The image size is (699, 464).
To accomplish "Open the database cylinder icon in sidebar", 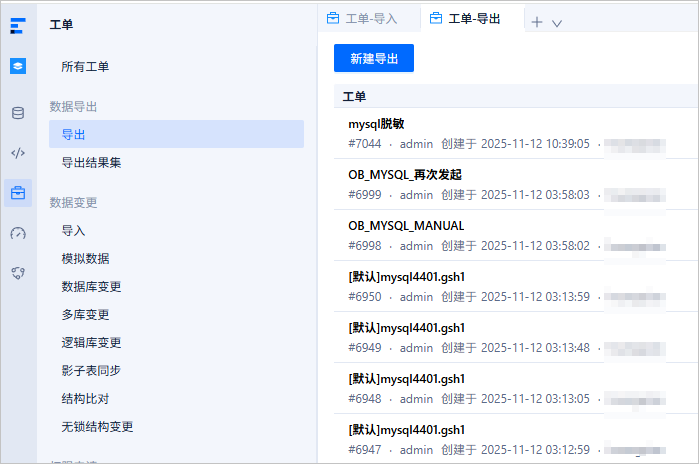I will coord(18,113).
